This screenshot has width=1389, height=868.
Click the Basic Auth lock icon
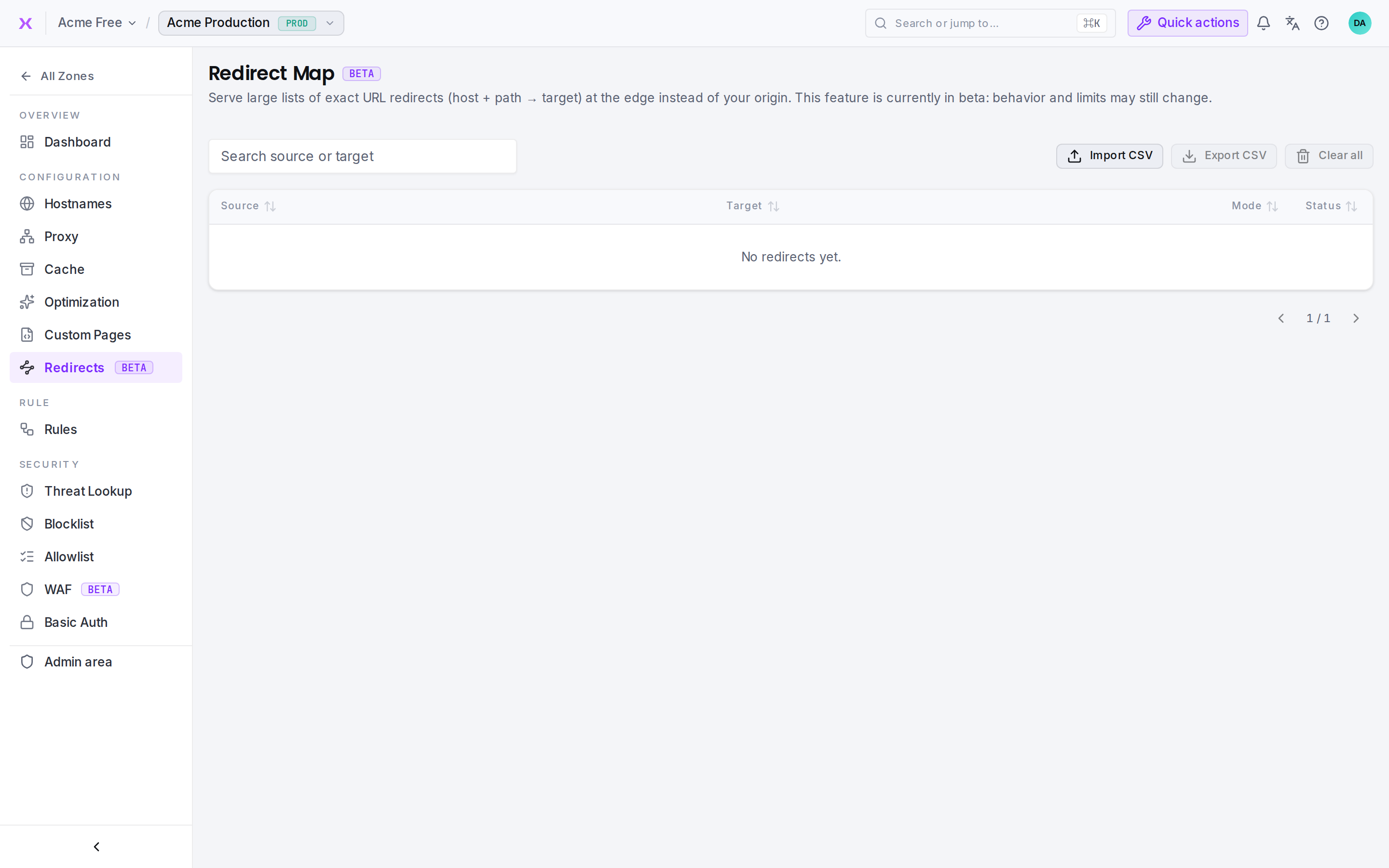(27, 622)
